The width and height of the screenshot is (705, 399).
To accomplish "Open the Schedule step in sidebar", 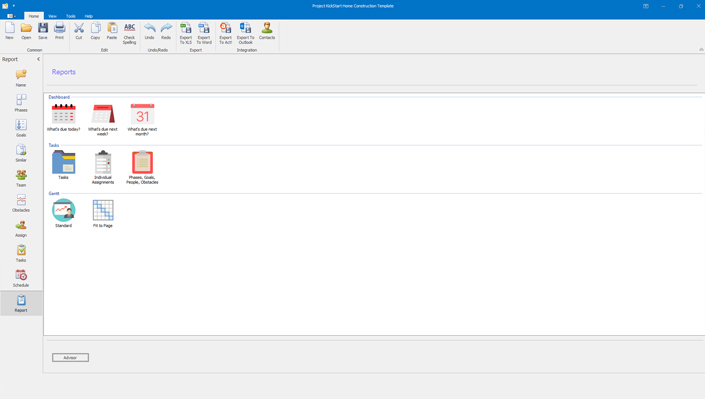I will click(21, 278).
